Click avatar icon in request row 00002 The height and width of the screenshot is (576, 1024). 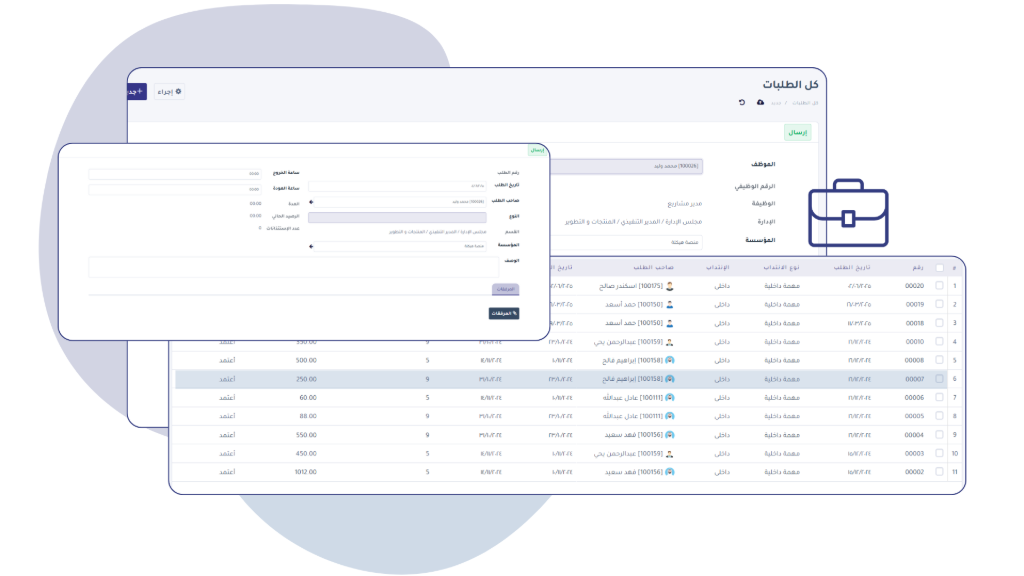coord(670,471)
